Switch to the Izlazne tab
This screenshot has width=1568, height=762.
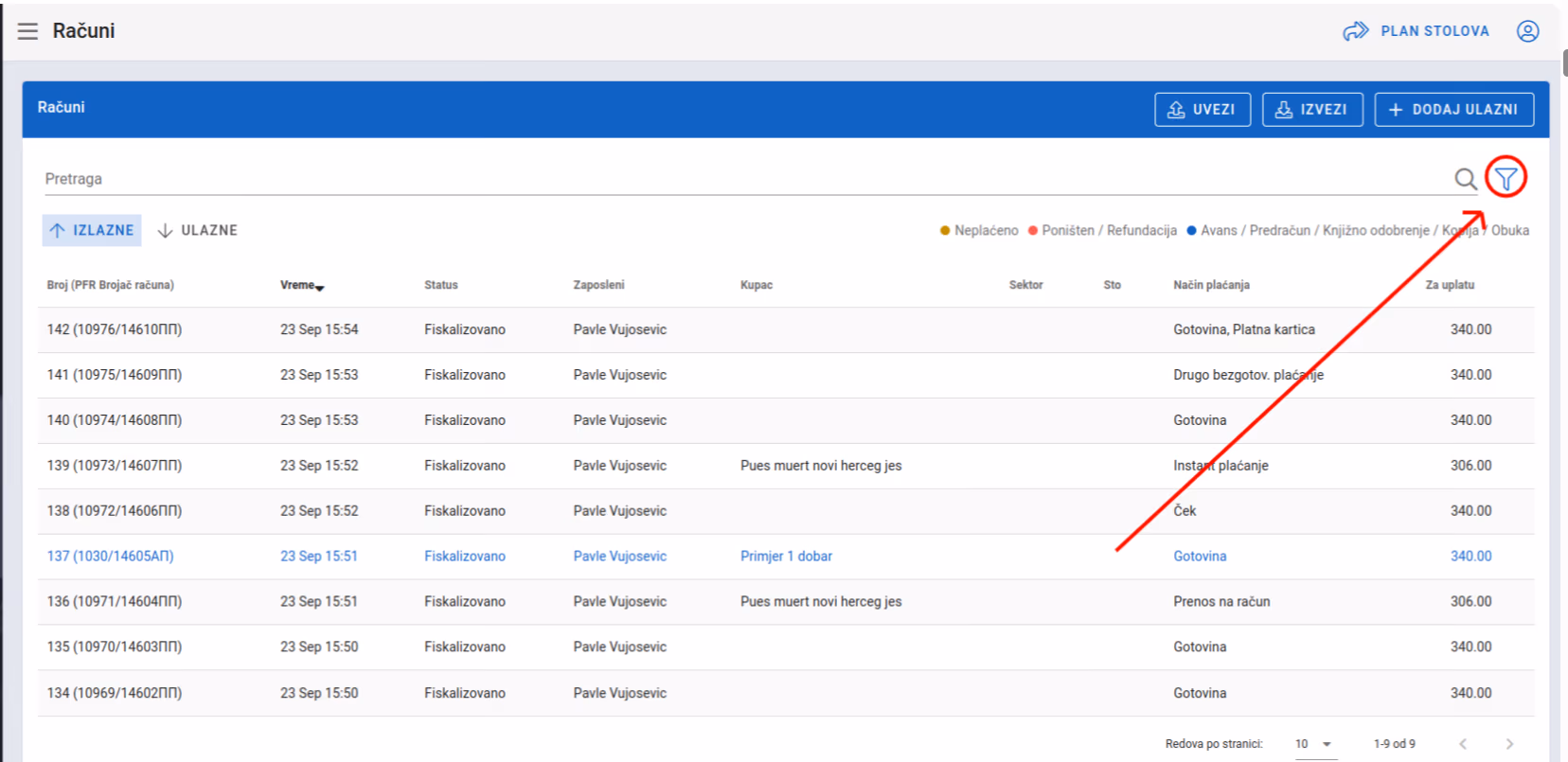[92, 230]
